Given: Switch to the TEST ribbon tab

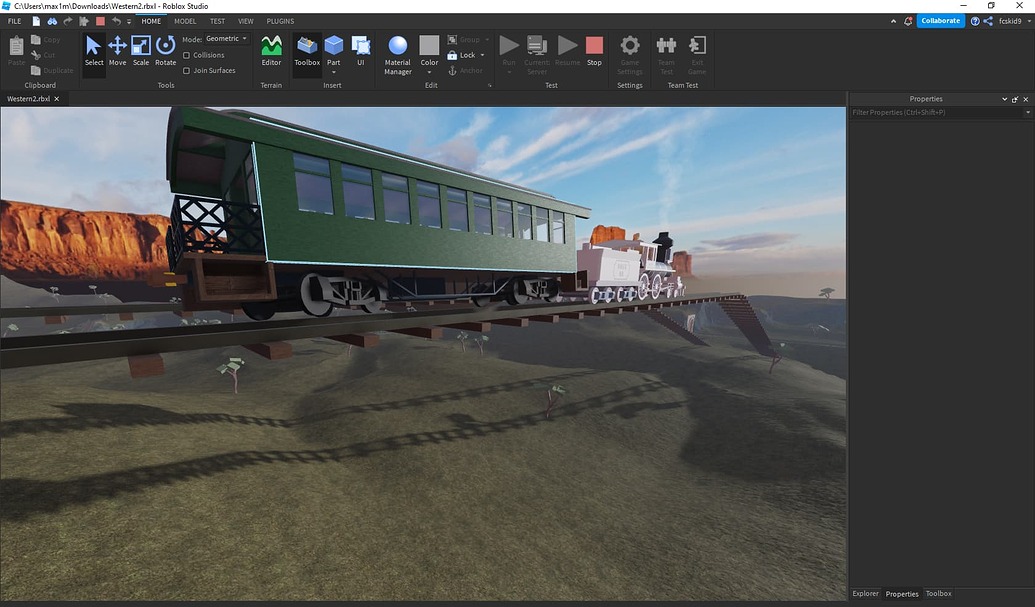Looking at the screenshot, I should tap(217, 21).
